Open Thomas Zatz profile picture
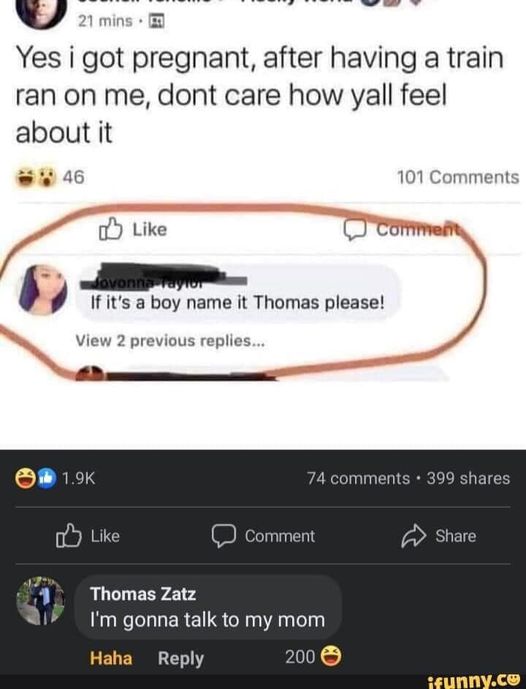Image resolution: width=526 pixels, height=689 pixels. [x=40, y=600]
